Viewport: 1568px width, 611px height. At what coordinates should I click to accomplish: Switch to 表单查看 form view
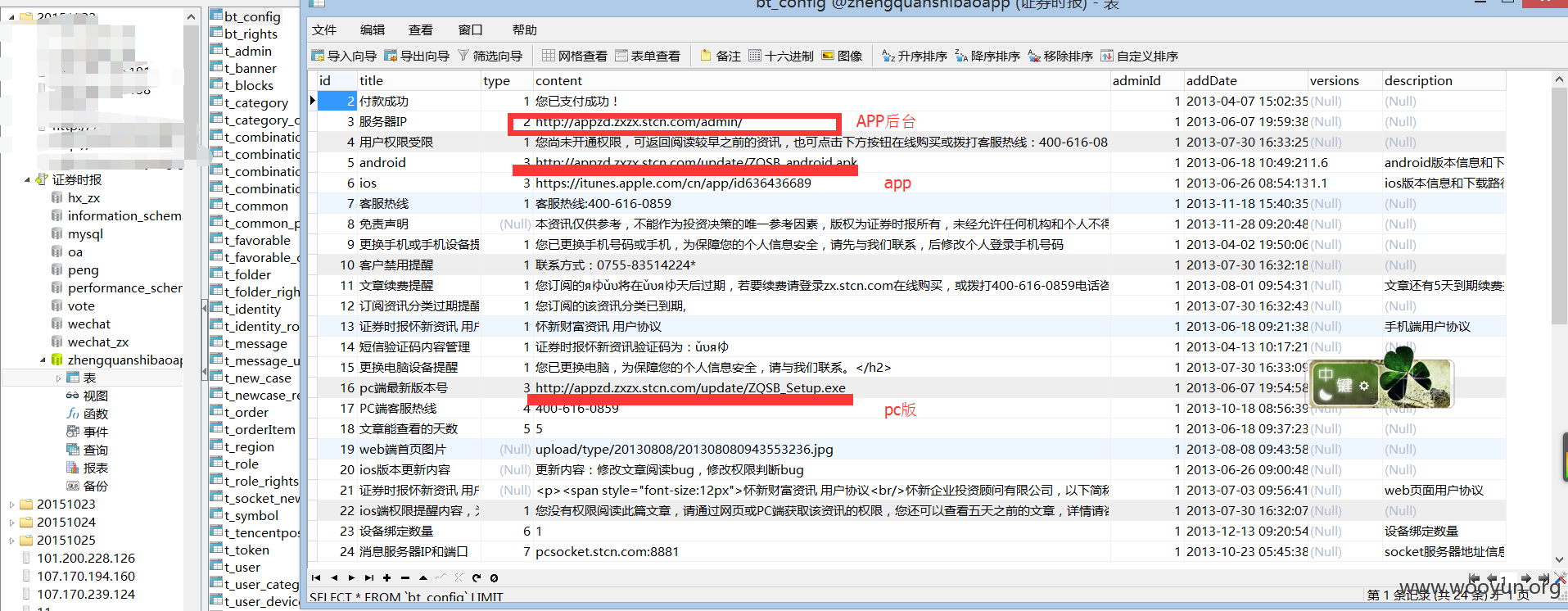pyautogui.click(x=648, y=56)
